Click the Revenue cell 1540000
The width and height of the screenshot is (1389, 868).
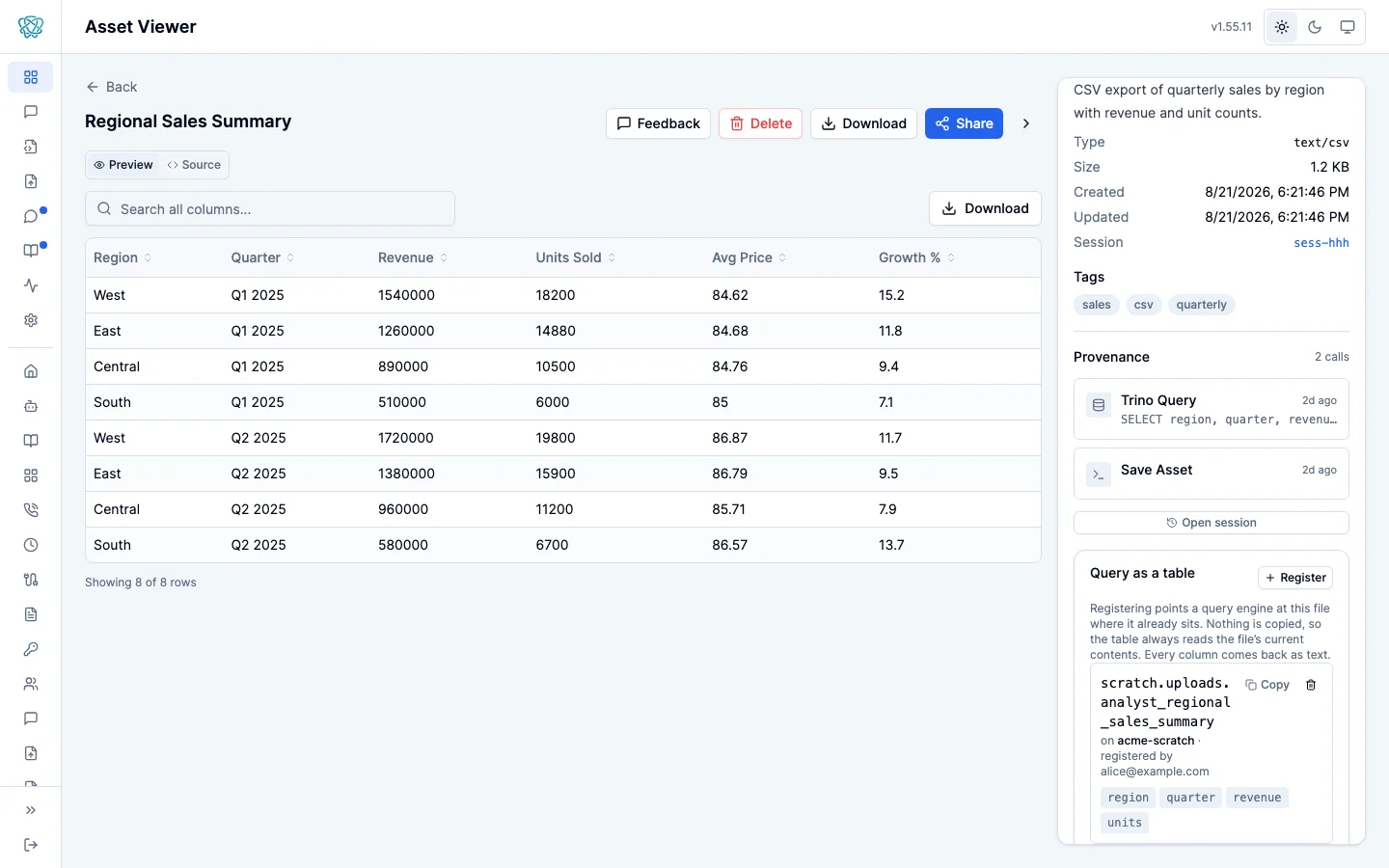tap(406, 295)
